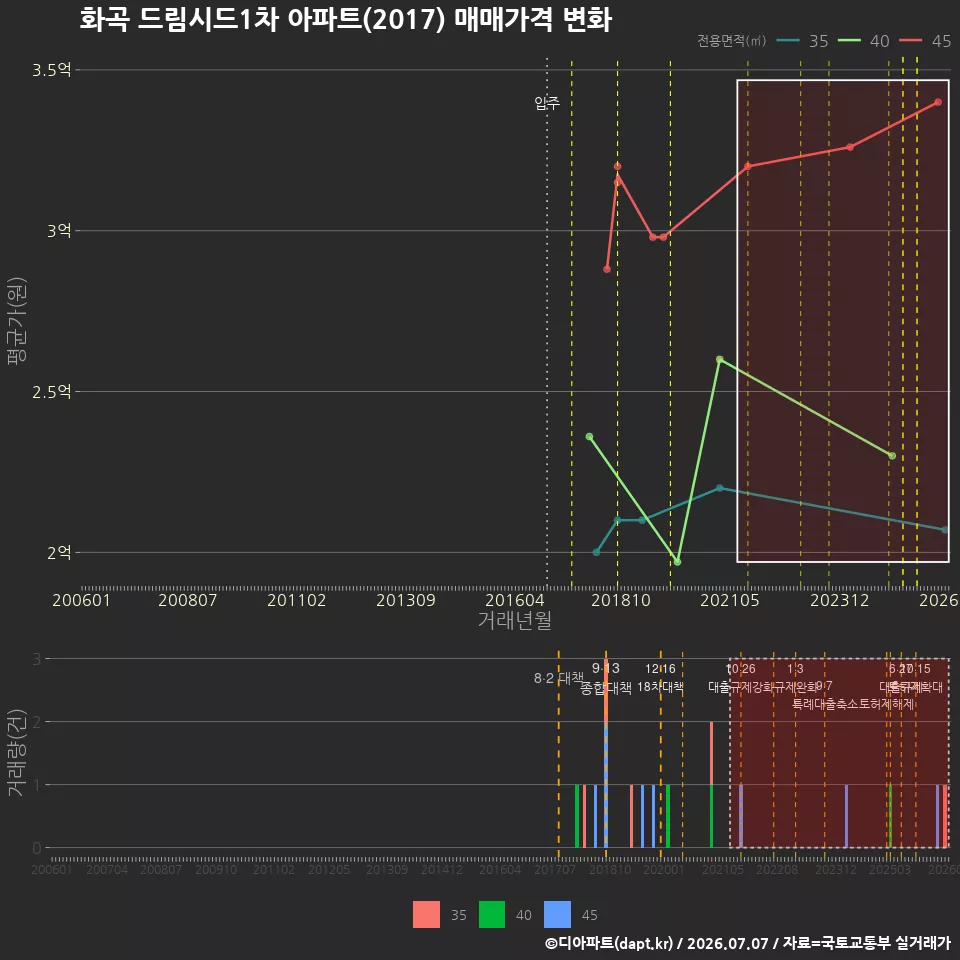Click the '전용면적(㎡)' legend label
Image resolution: width=960 pixels, height=960 pixels.
732,41
